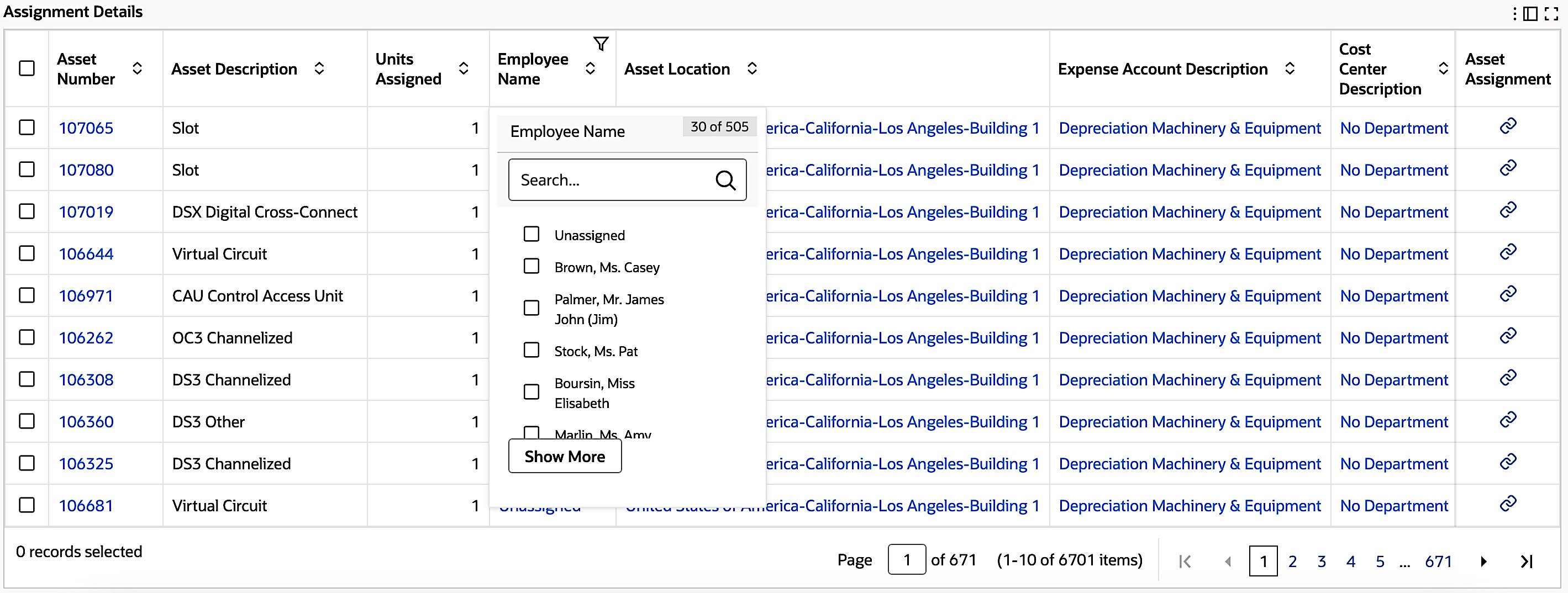Image resolution: width=1568 pixels, height=593 pixels.
Task: Go to the previous page arrow
Action: 1228,562
